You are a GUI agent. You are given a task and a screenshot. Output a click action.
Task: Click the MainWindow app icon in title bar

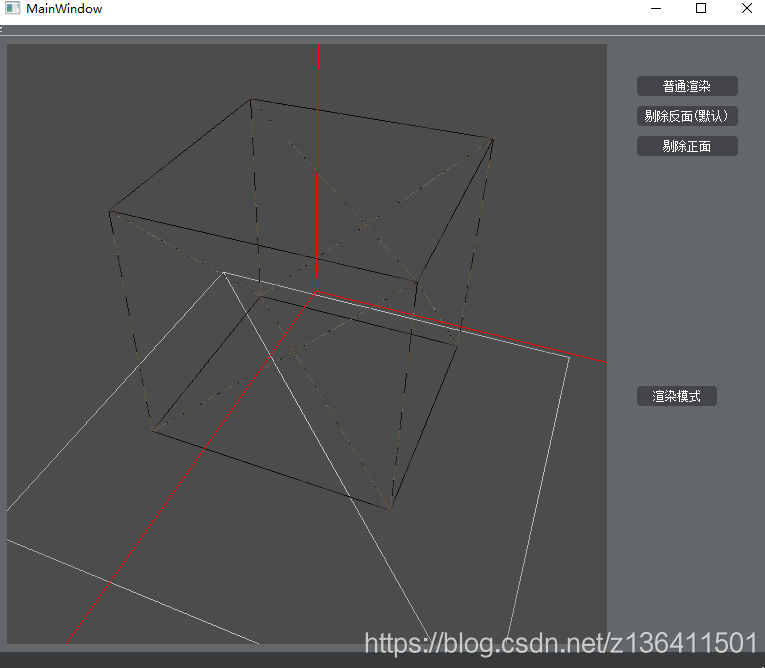tap(12, 8)
